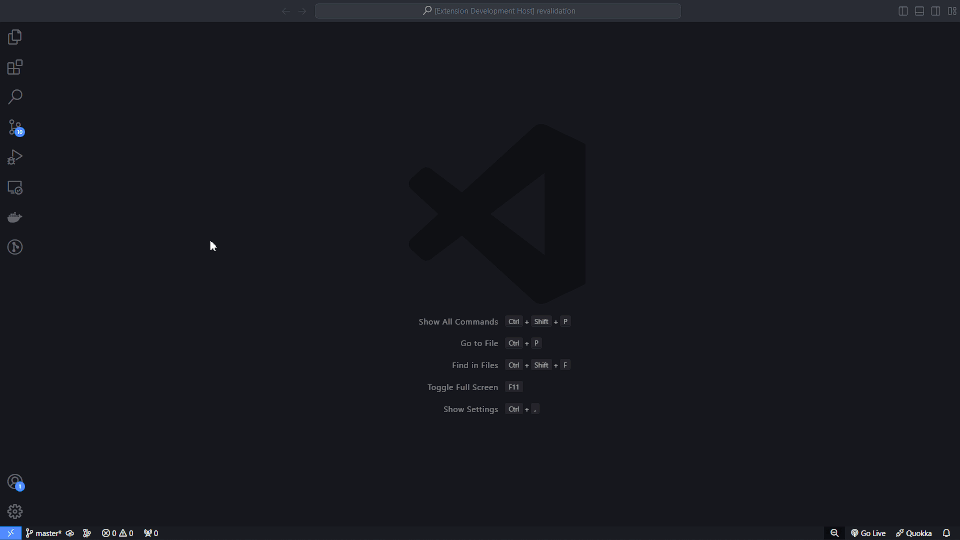The height and width of the screenshot is (540, 960).
Task: Toggle the primary side bar
Action: (903, 11)
